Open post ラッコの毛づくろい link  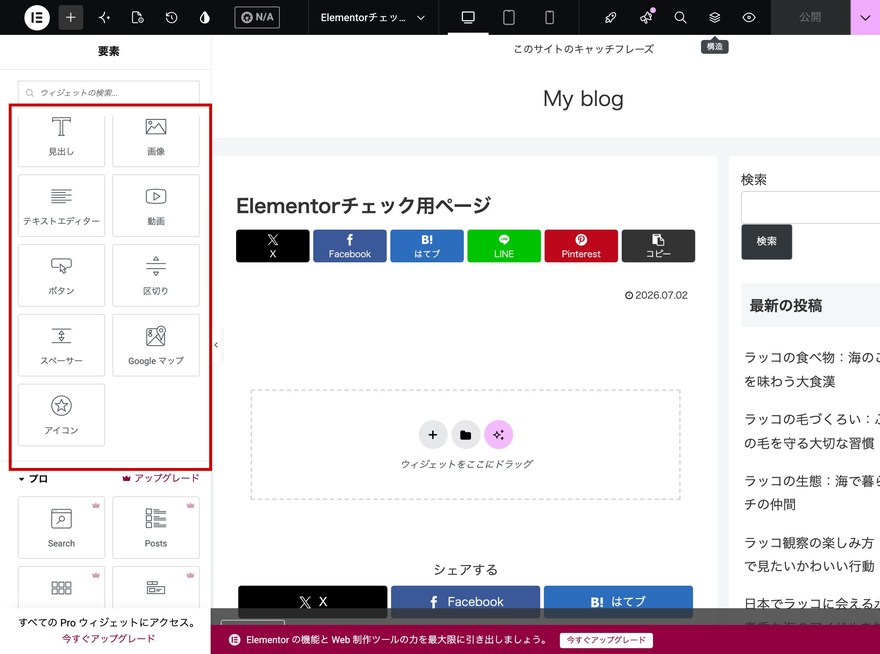[812, 431]
